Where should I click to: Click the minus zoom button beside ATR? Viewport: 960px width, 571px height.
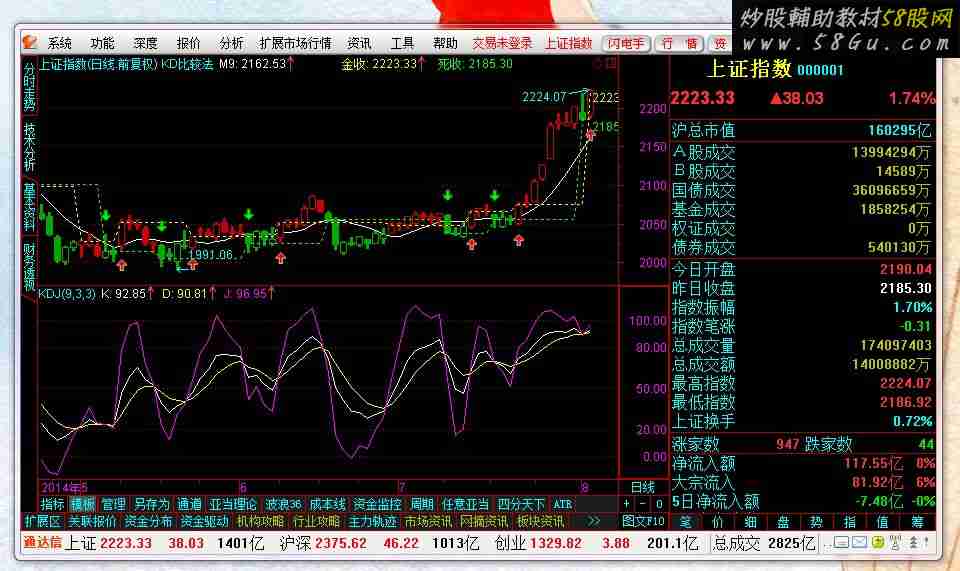[643, 504]
